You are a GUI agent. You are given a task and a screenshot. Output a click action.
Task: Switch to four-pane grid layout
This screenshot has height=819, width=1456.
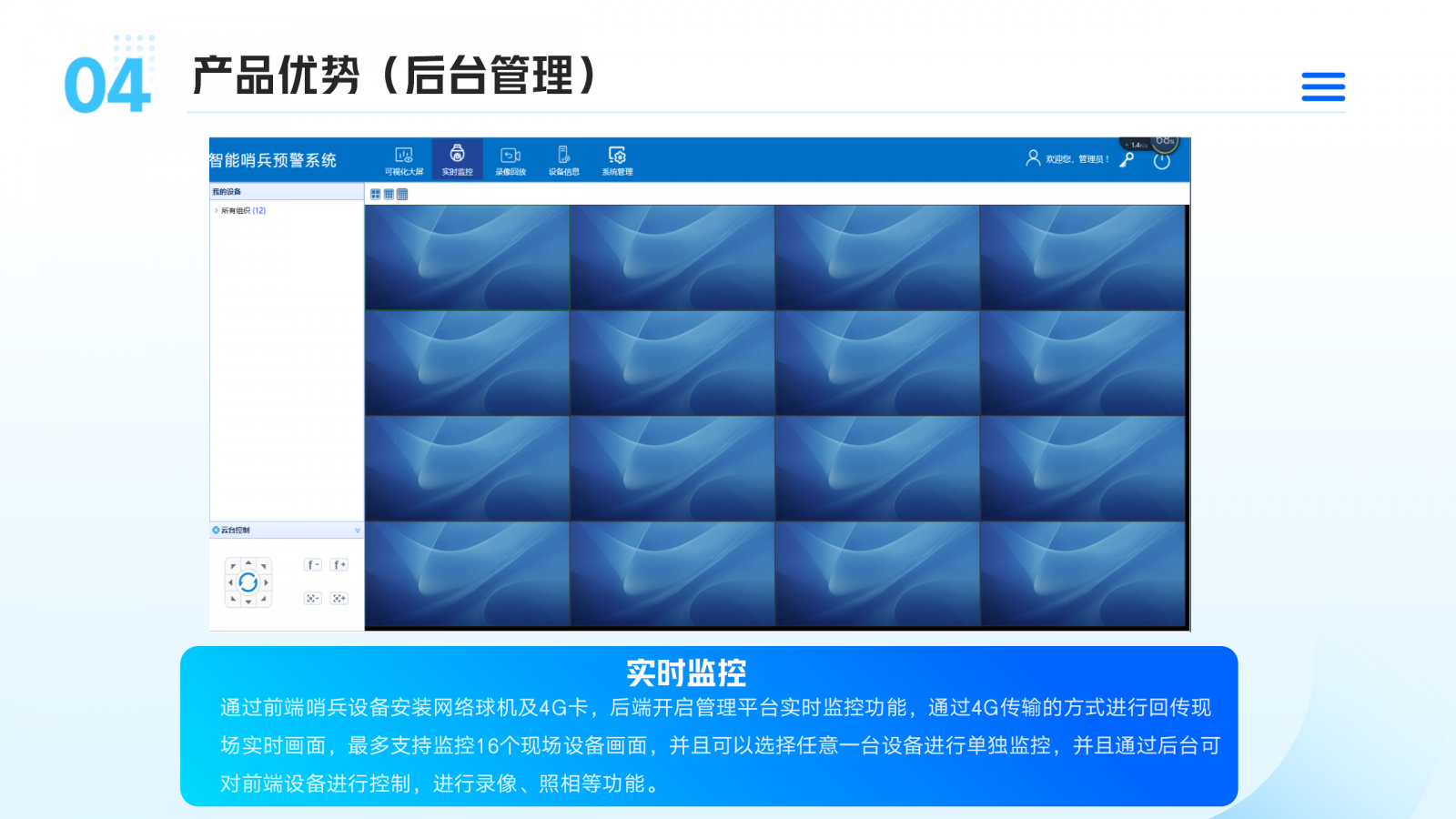[x=375, y=194]
